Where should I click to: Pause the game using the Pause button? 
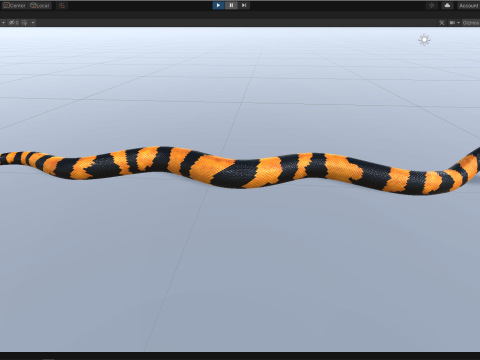pos(231,5)
